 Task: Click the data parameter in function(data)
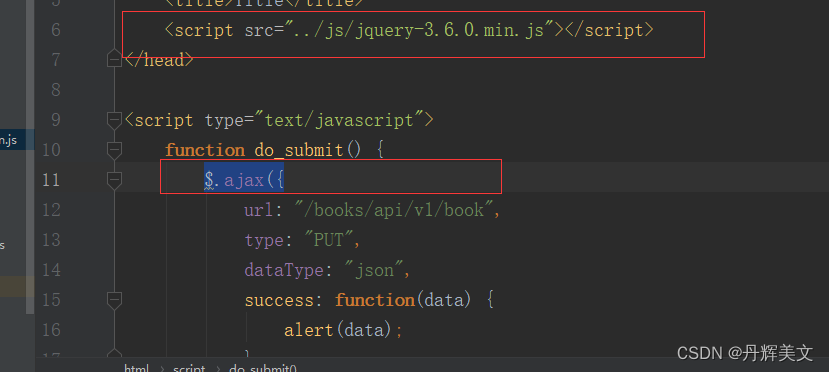[x=443, y=300]
